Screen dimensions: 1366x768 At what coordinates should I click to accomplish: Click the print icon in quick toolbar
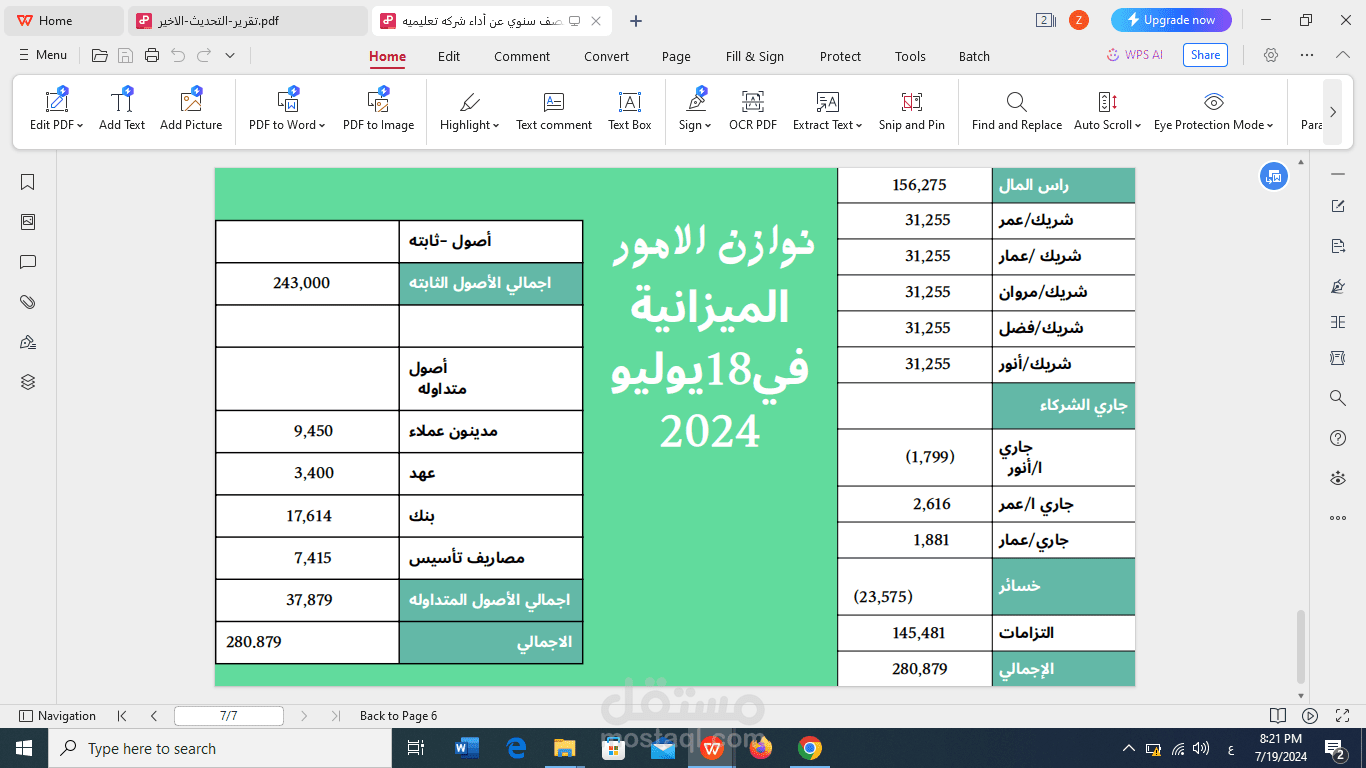pyautogui.click(x=152, y=56)
